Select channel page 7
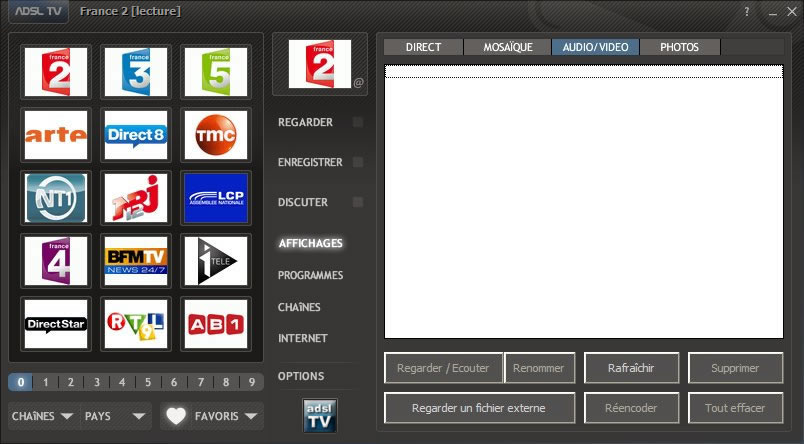This screenshot has height=444, width=804. pos(200,382)
